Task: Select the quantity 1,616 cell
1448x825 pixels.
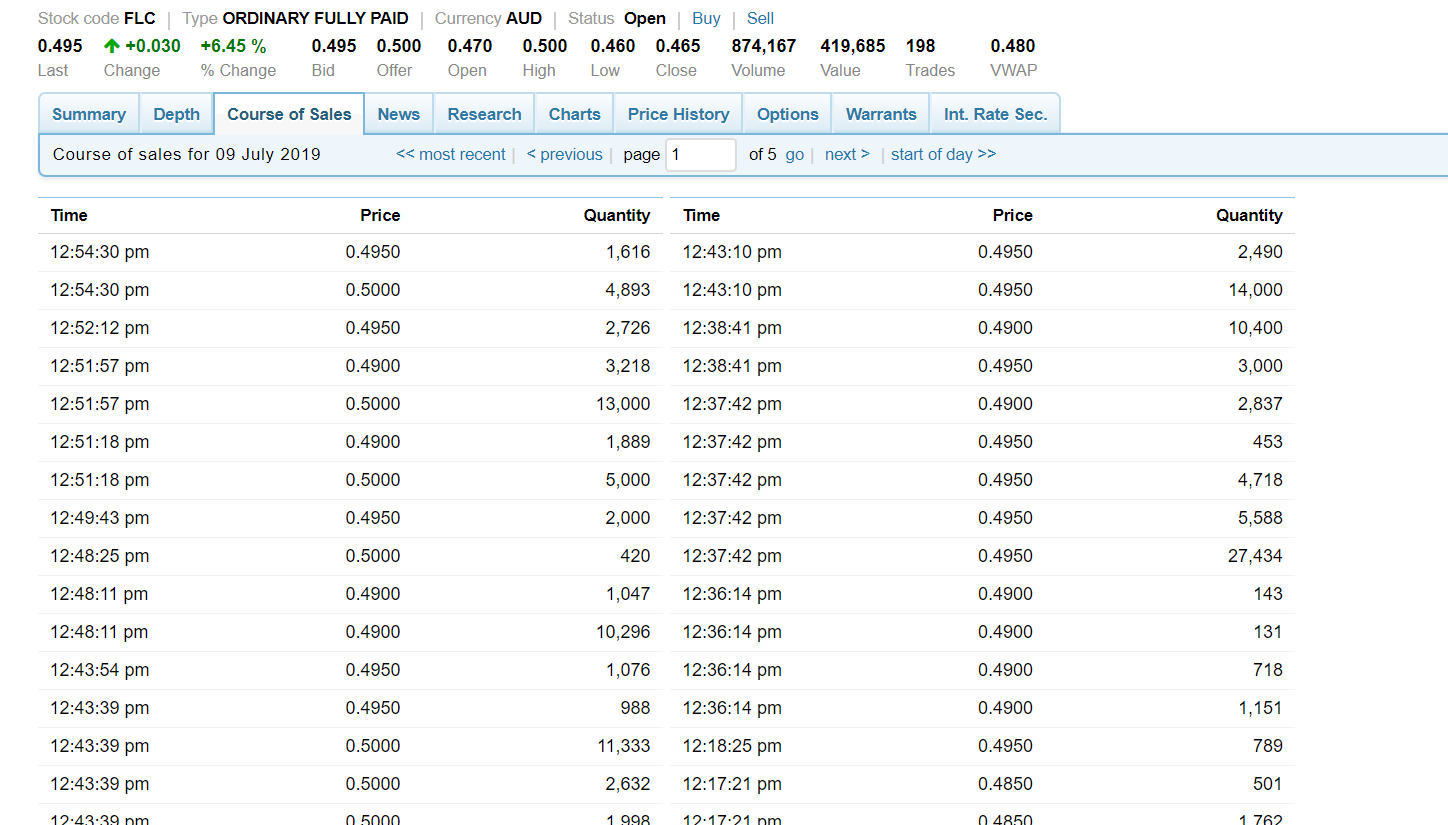Action: [628, 252]
